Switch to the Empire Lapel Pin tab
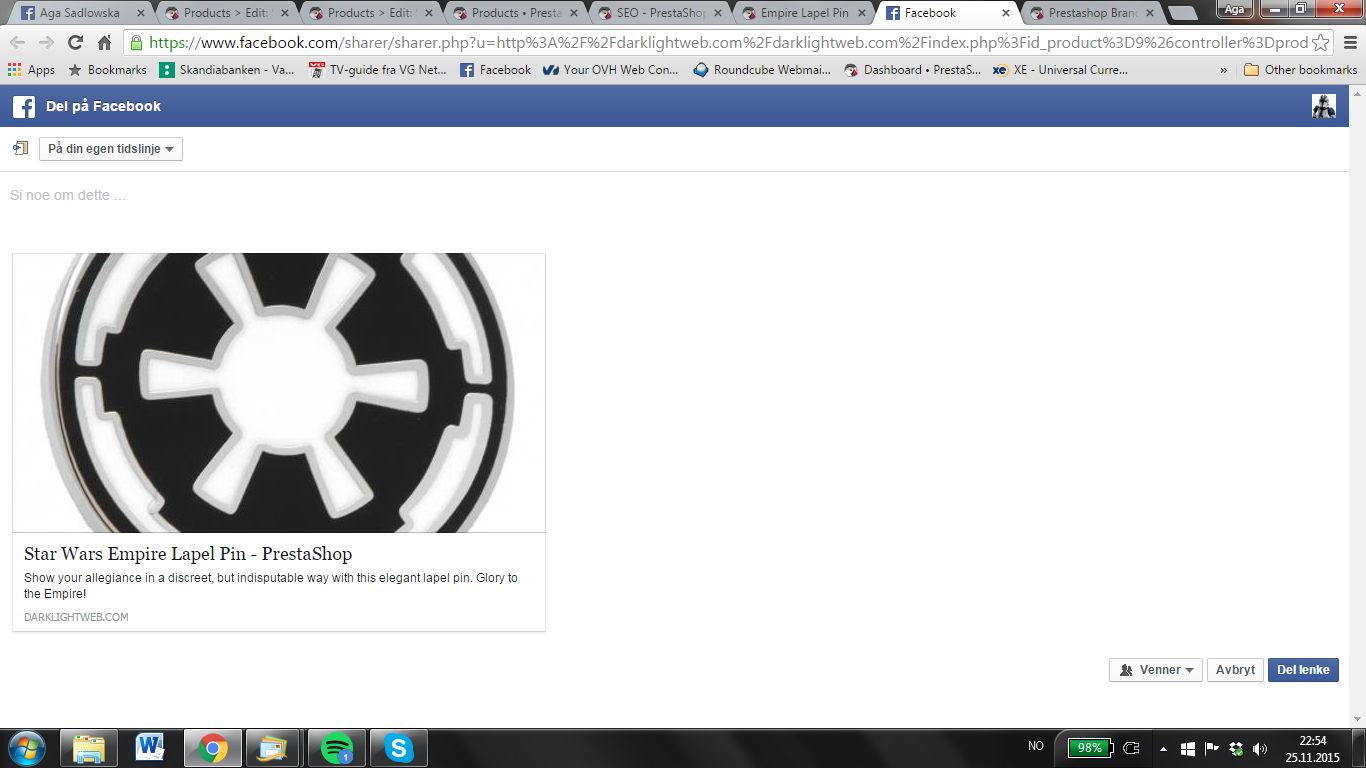 804,13
